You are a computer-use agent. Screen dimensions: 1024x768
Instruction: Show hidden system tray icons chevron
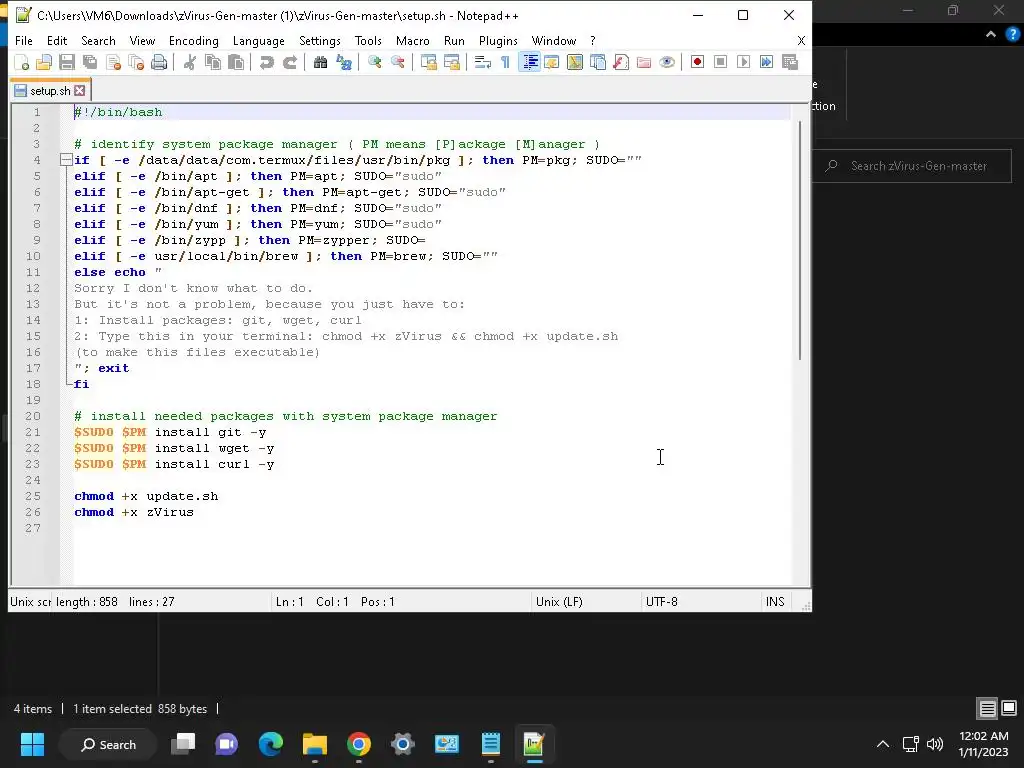click(882, 744)
